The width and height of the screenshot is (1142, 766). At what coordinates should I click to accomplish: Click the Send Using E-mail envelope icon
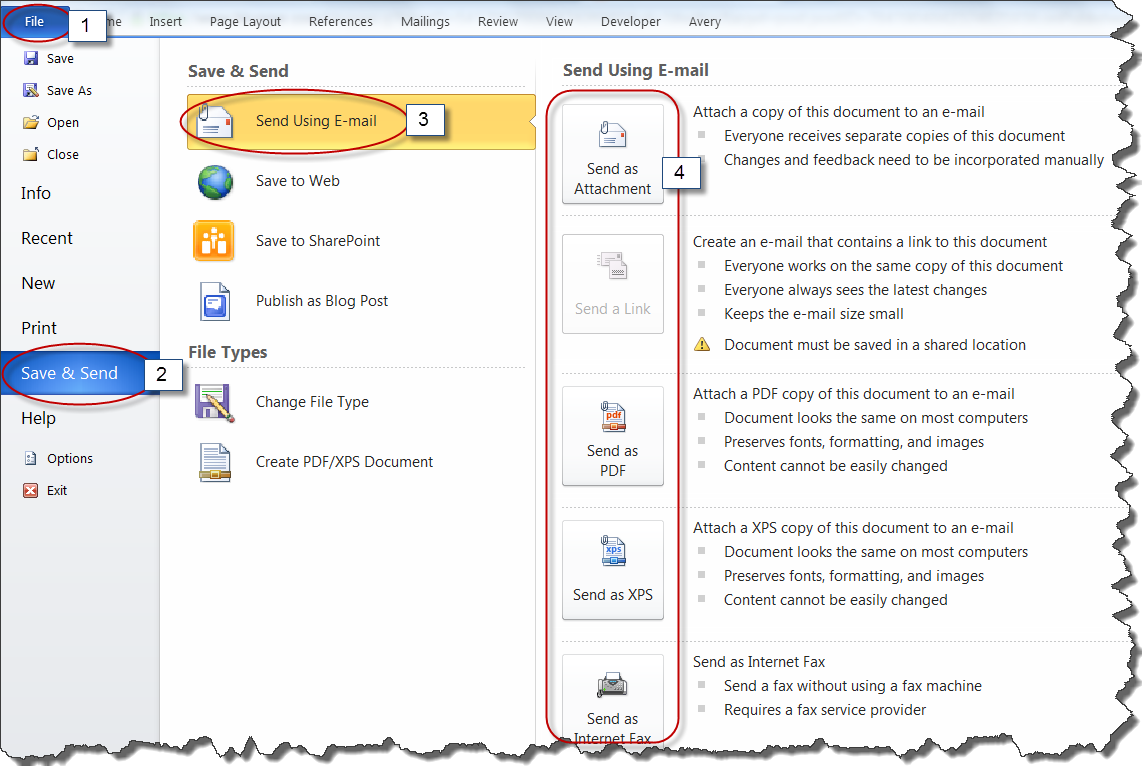pyautogui.click(x=215, y=121)
